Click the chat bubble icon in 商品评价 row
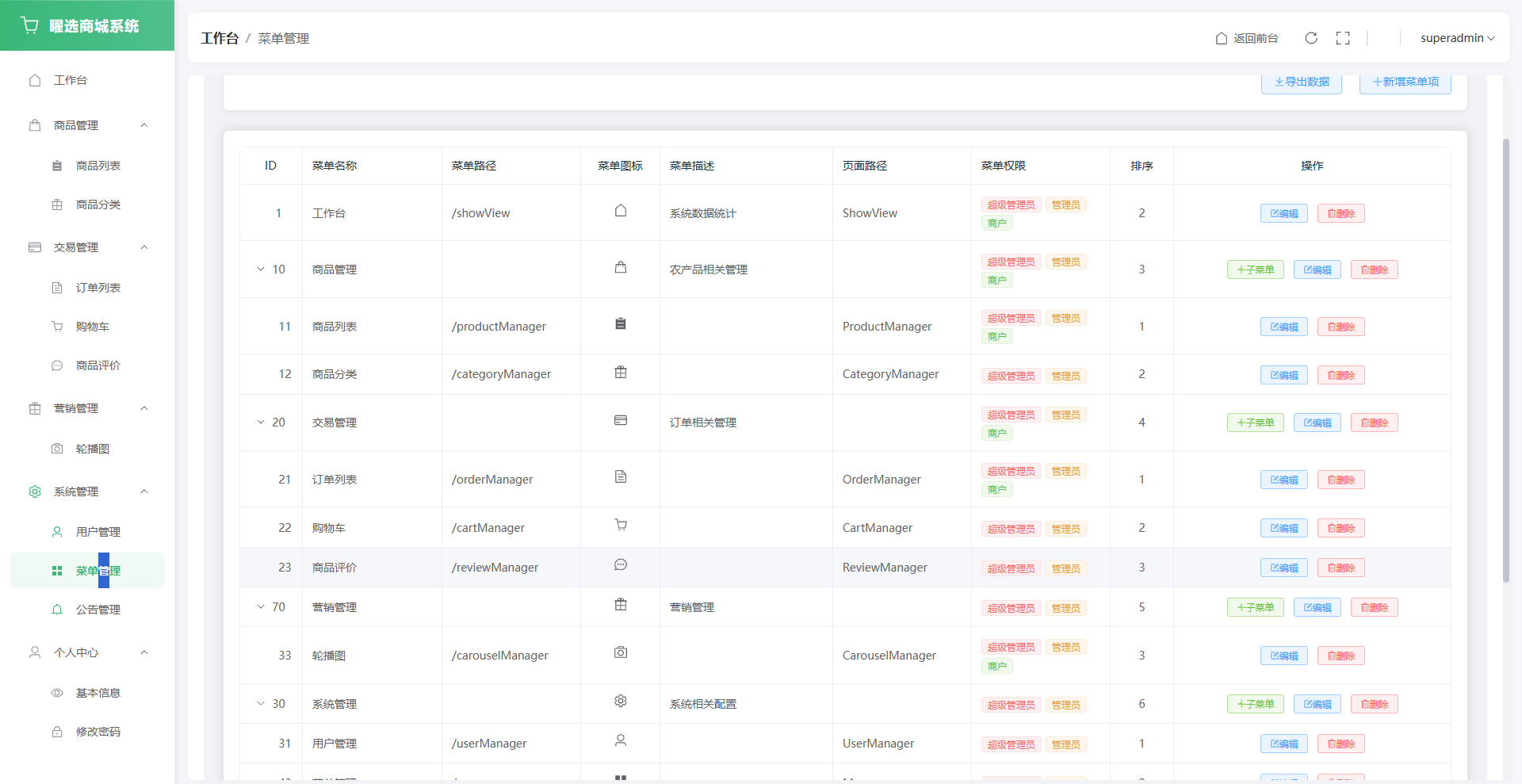 [x=621, y=564]
